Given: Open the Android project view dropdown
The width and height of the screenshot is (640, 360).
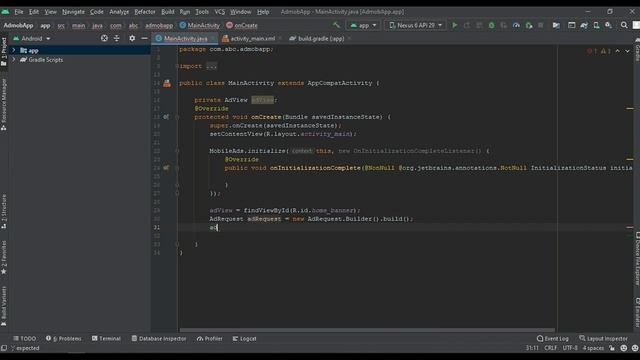Looking at the screenshot, I should pyautogui.click(x=32, y=38).
